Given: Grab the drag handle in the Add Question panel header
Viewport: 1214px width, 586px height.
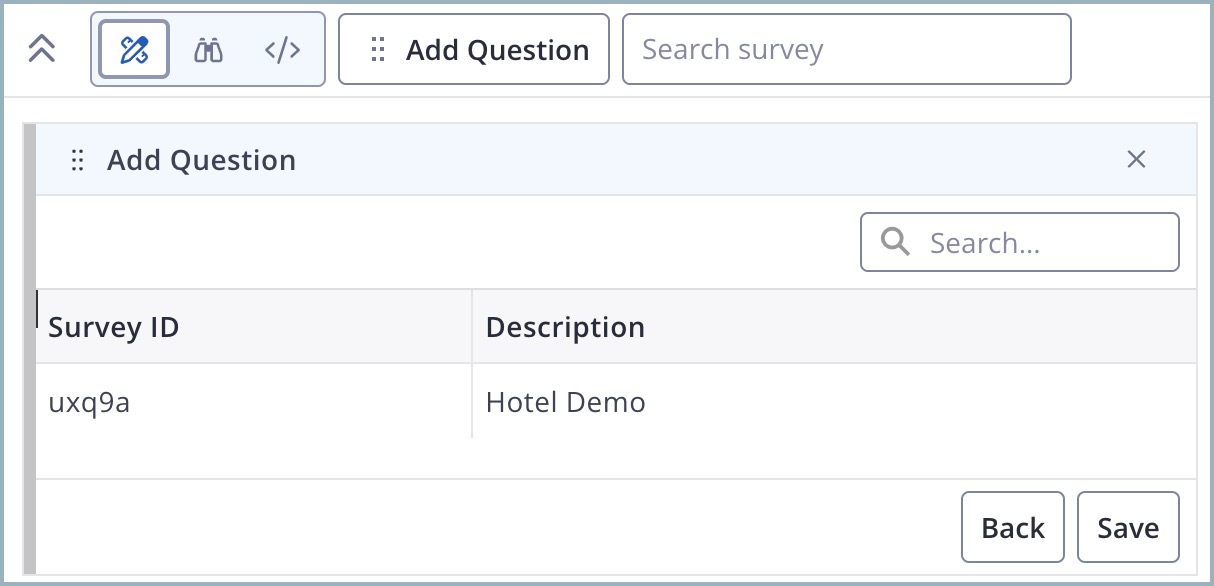Looking at the screenshot, I should coord(78,160).
